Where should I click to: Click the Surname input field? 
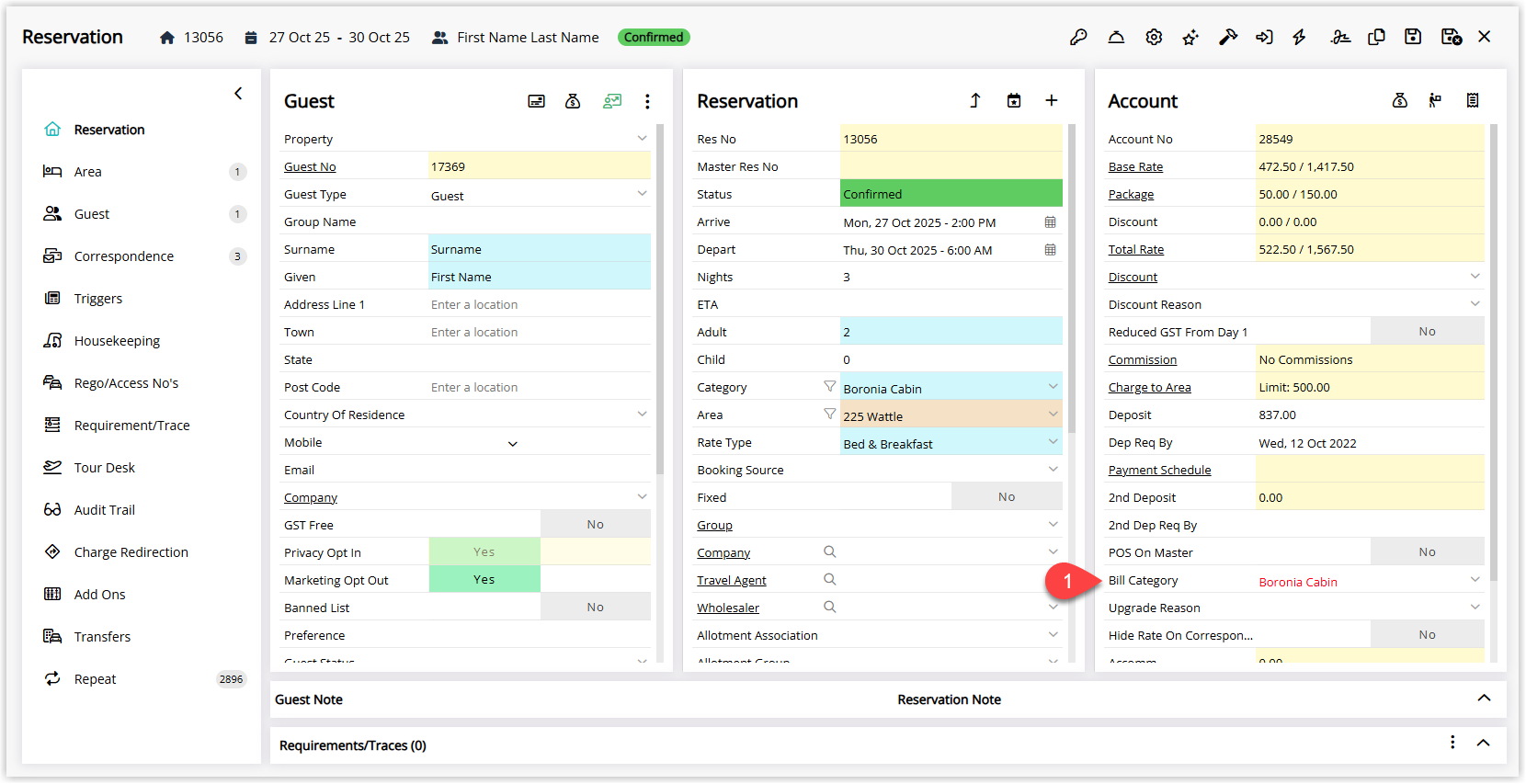tap(540, 248)
